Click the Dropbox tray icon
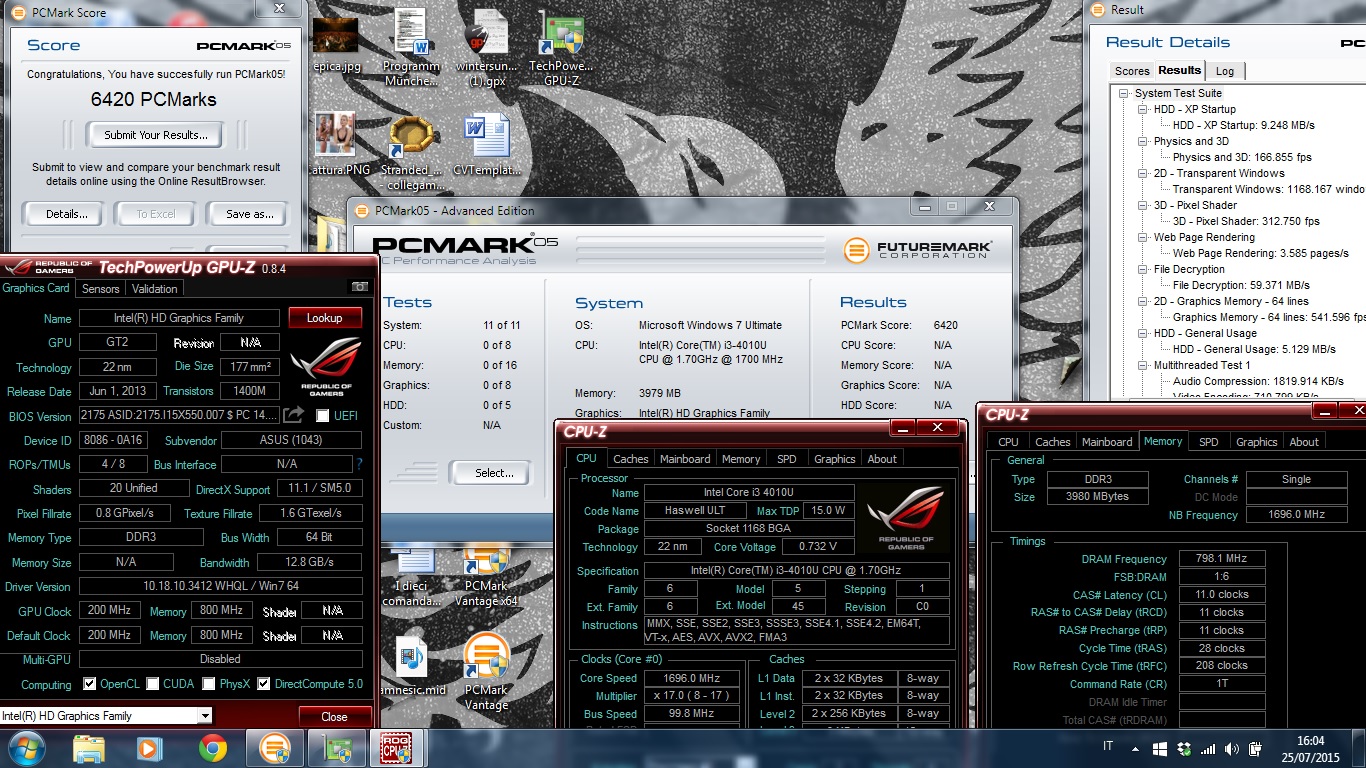This screenshot has width=1366, height=768. point(1184,749)
